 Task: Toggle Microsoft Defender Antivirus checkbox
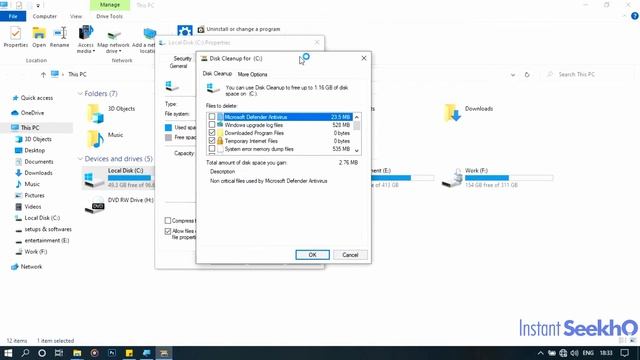click(212, 117)
